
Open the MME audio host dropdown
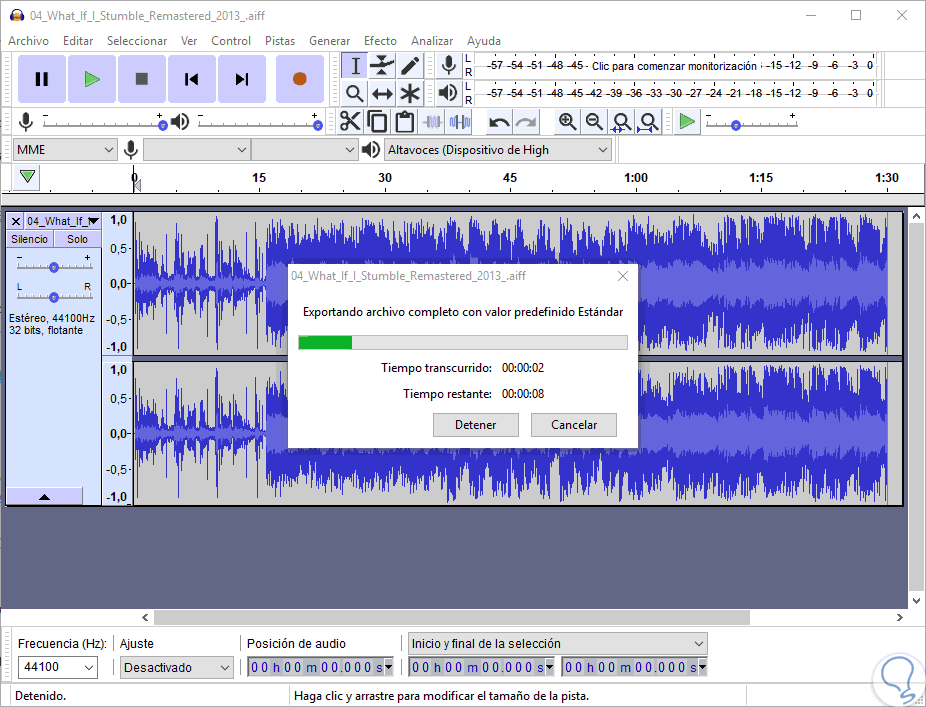[66, 150]
